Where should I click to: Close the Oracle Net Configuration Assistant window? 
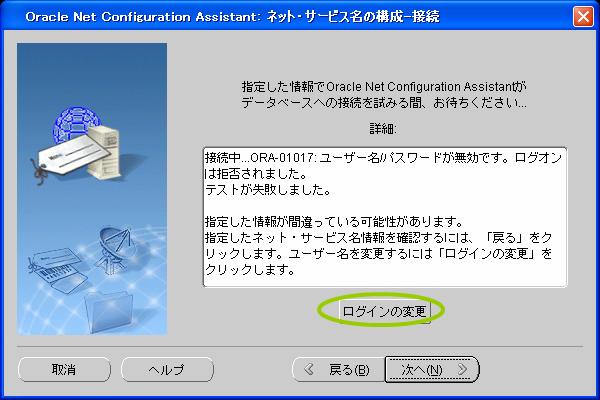(583, 17)
